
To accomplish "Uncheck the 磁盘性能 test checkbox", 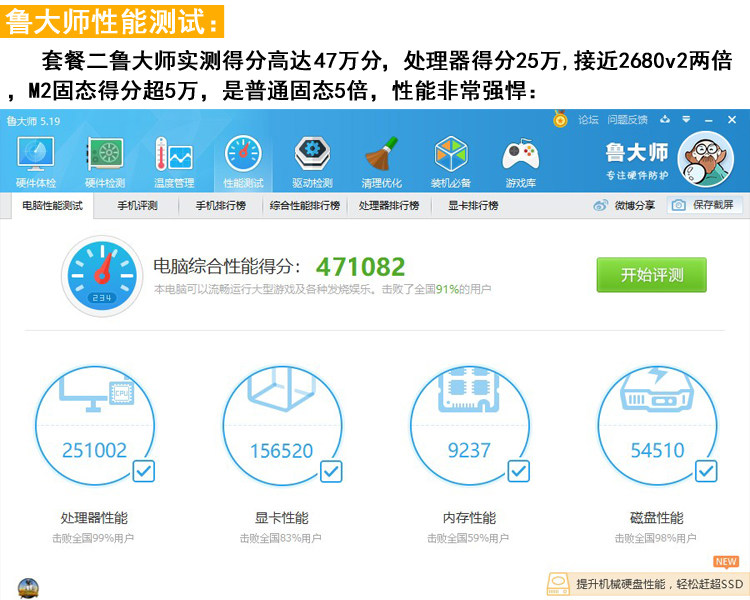I will pyautogui.click(x=706, y=471).
